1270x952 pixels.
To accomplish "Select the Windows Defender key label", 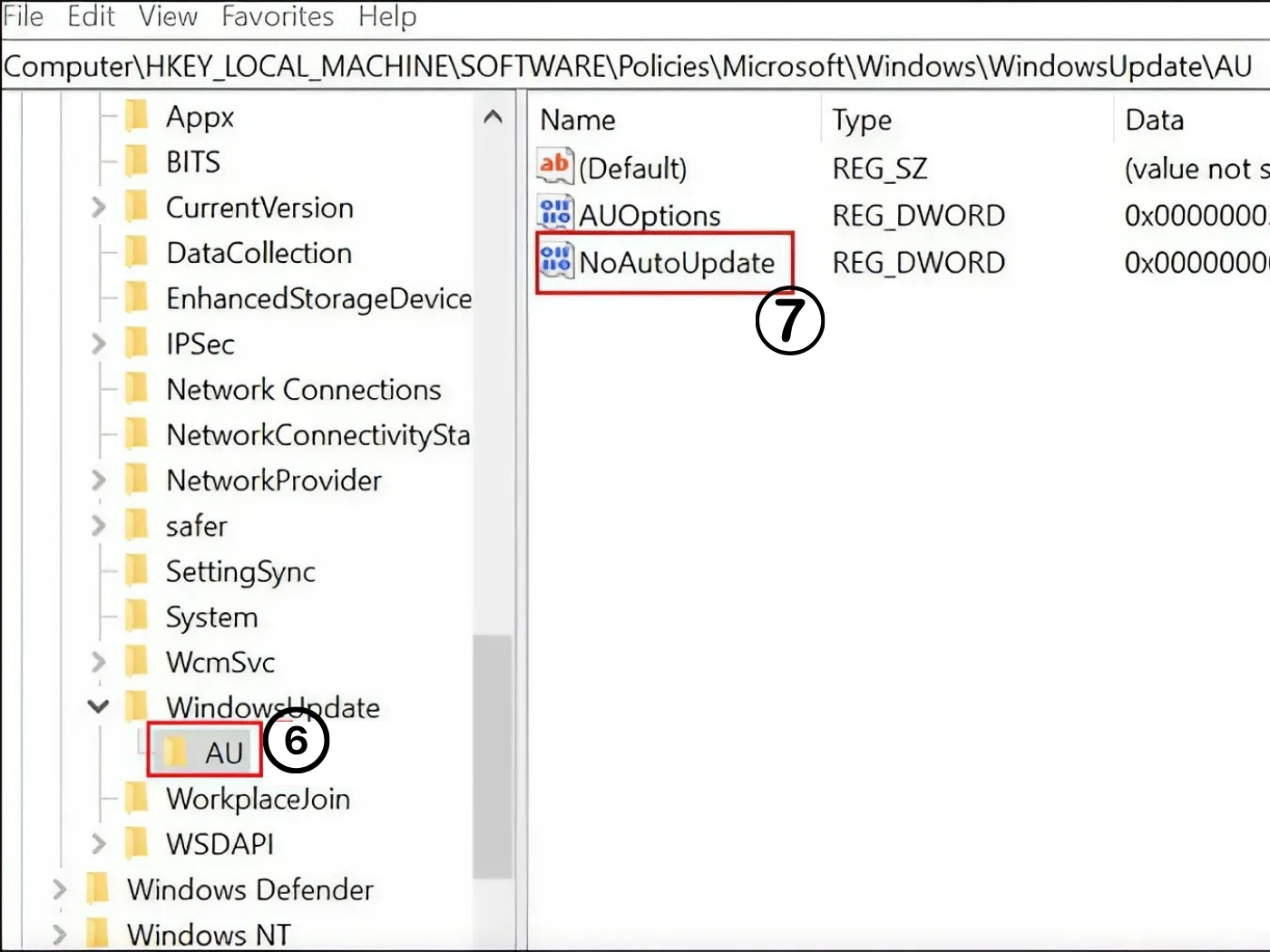I will 250,889.
